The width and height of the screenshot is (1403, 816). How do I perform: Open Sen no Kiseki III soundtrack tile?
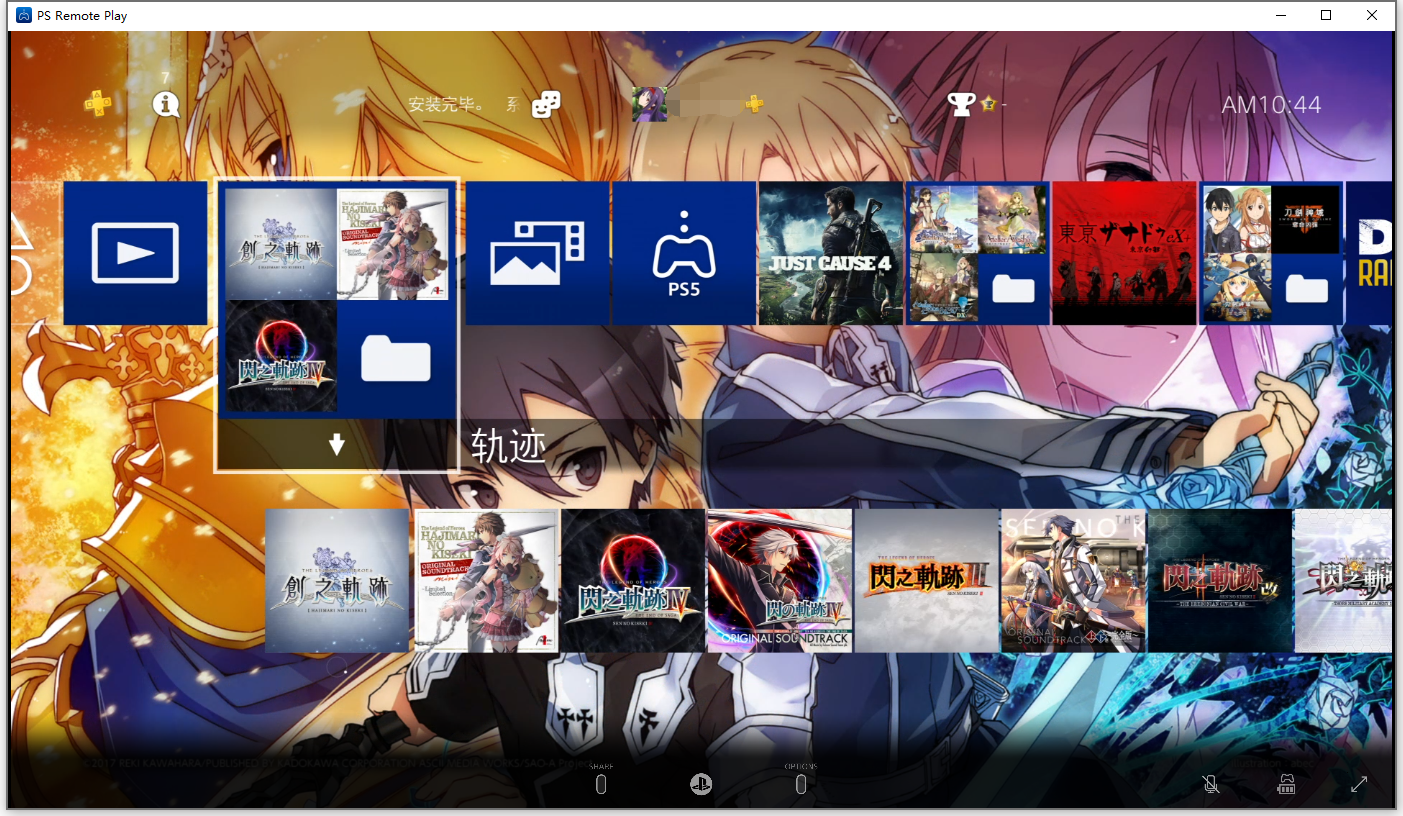pos(1073,581)
